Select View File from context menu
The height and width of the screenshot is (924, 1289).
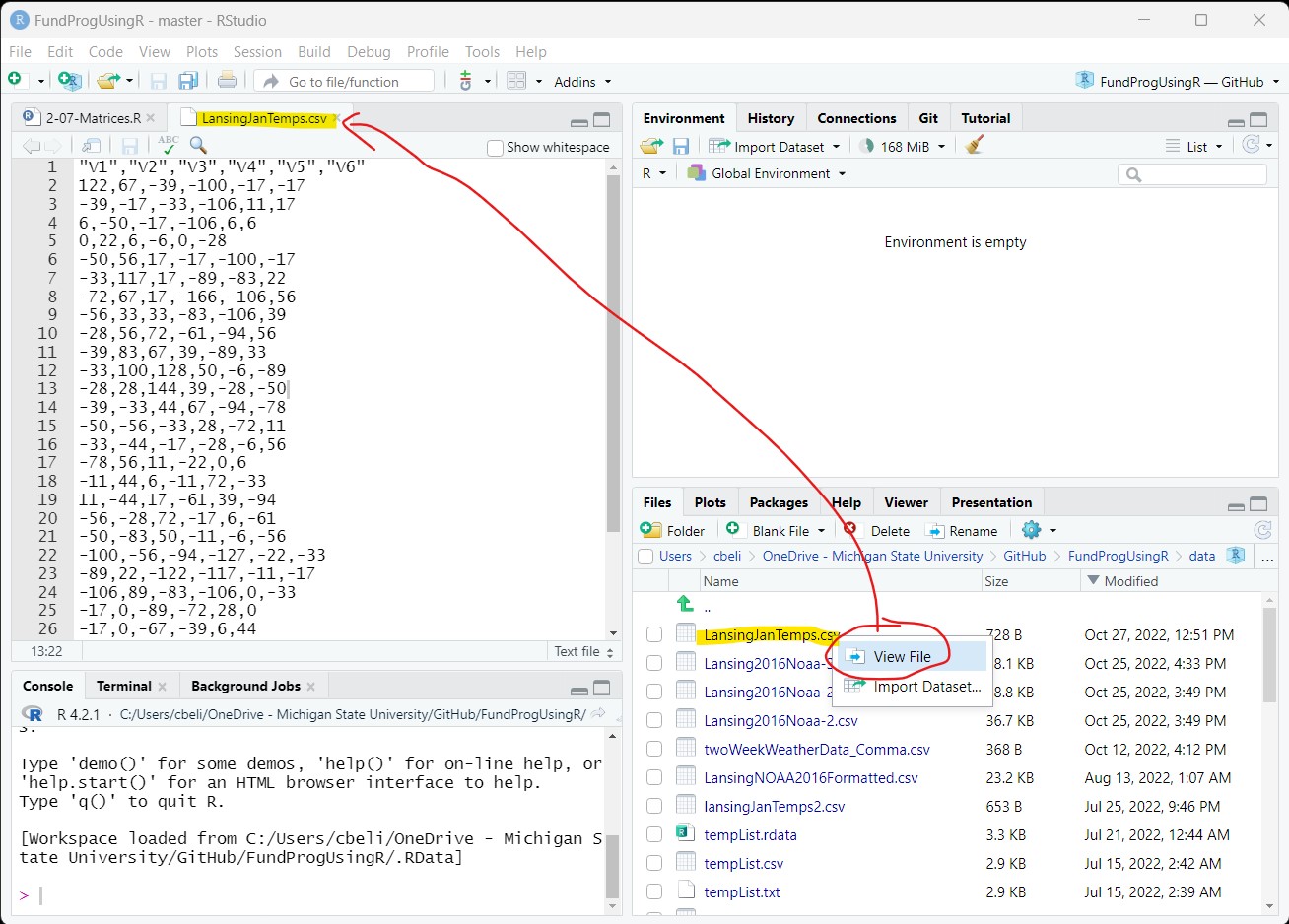[910, 656]
